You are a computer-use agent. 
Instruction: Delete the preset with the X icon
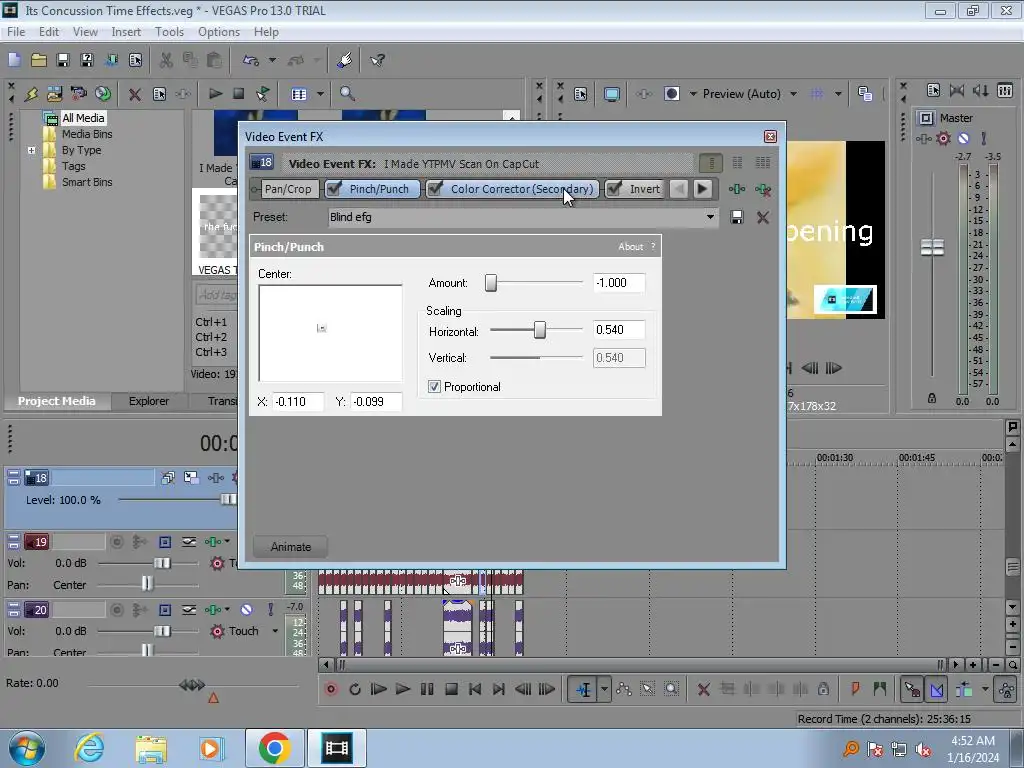762,217
